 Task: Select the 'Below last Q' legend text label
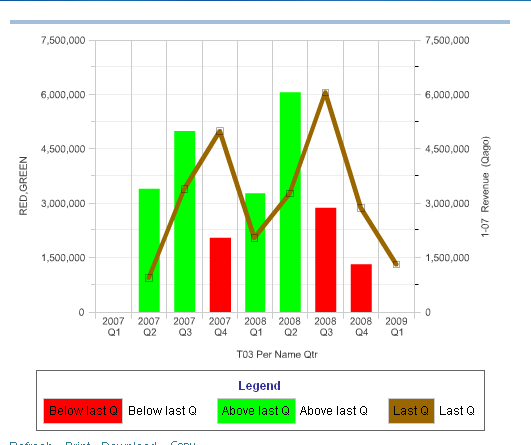click(x=162, y=411)
